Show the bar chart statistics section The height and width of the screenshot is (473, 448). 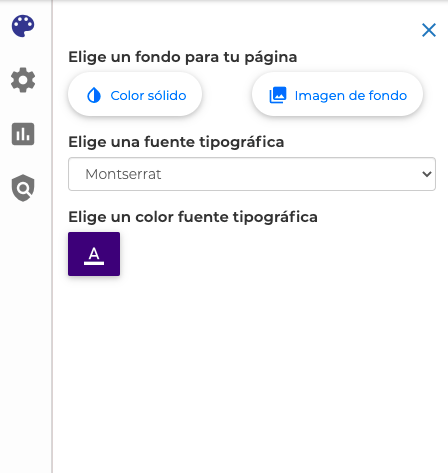(23, 134)
